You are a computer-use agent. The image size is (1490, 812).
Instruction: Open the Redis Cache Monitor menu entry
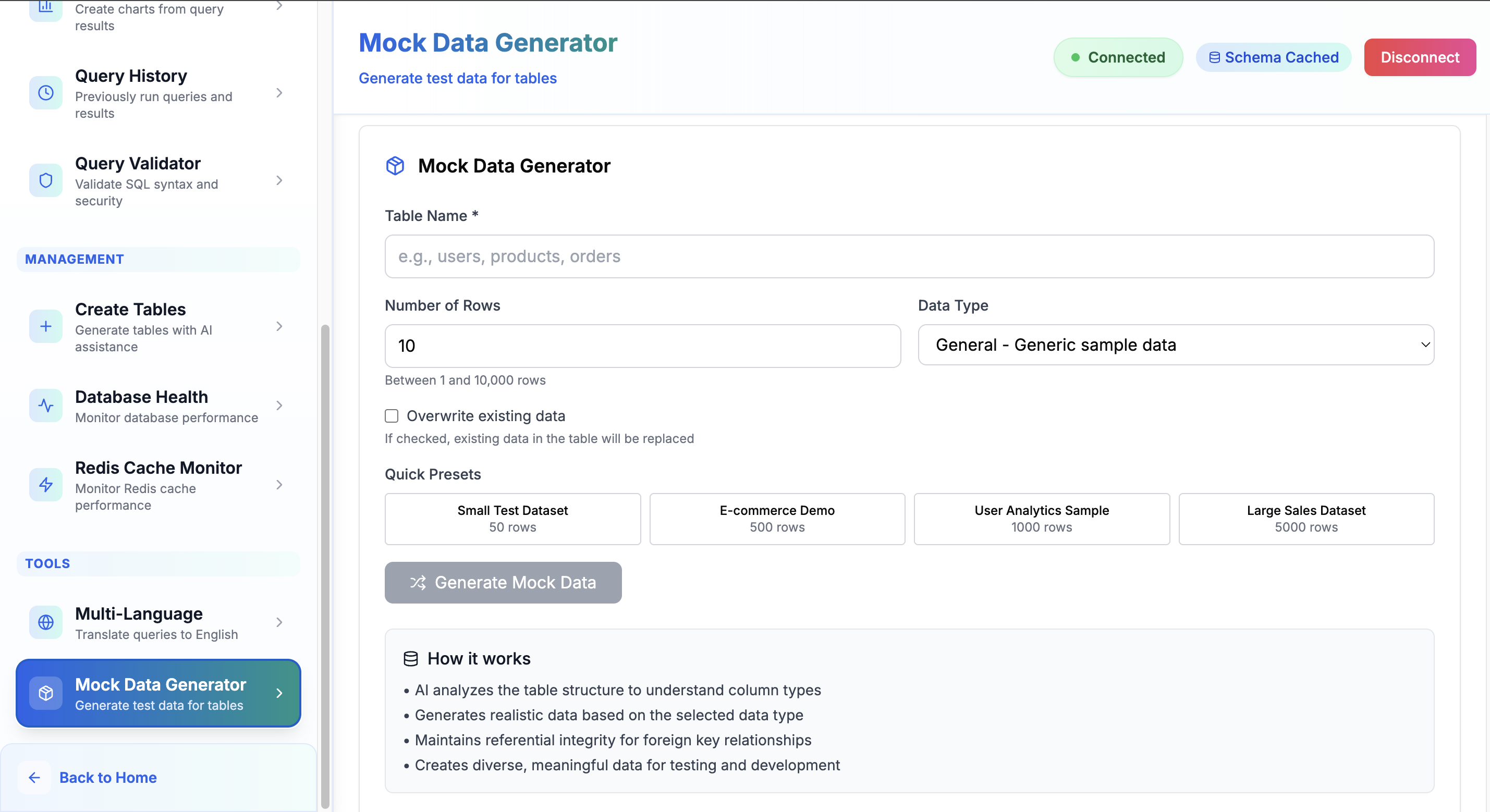(158, 485)
